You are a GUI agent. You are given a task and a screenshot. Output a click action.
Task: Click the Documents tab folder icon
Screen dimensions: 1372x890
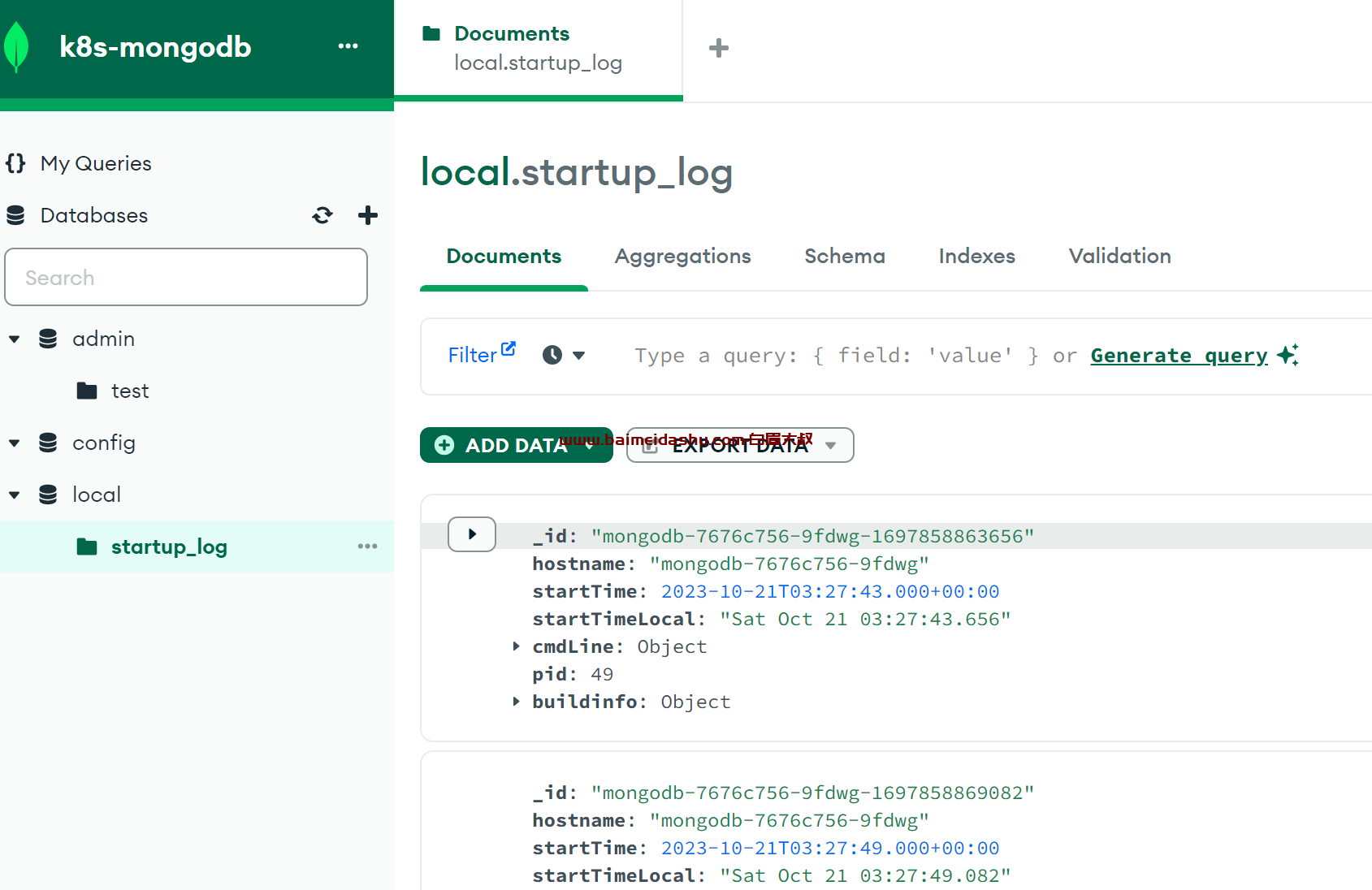[431, 33]
